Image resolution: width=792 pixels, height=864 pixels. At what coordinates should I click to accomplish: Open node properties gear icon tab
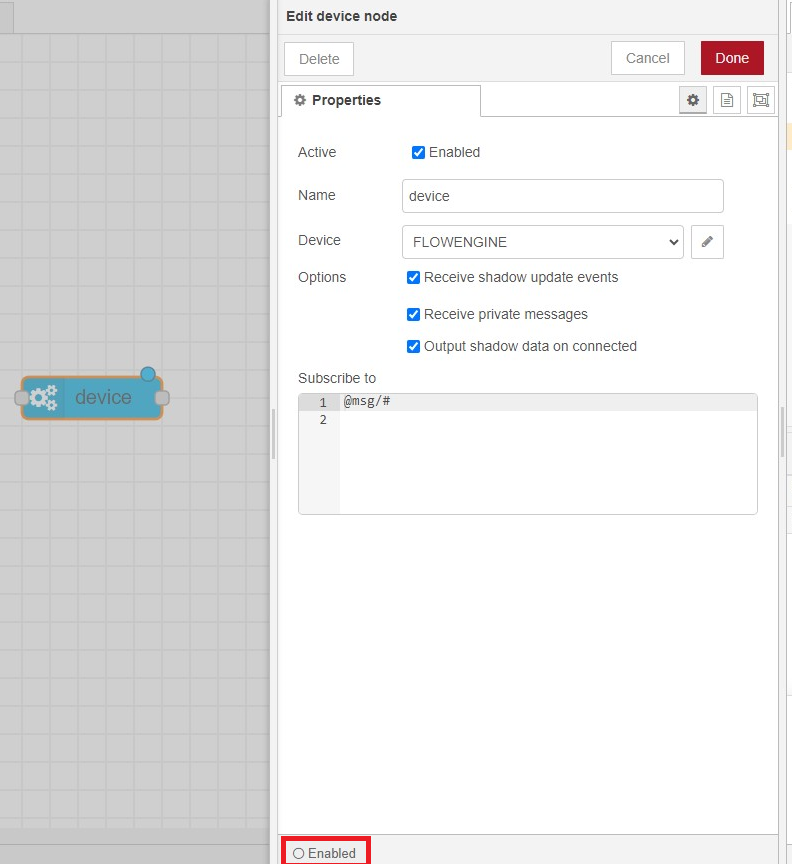693,100
